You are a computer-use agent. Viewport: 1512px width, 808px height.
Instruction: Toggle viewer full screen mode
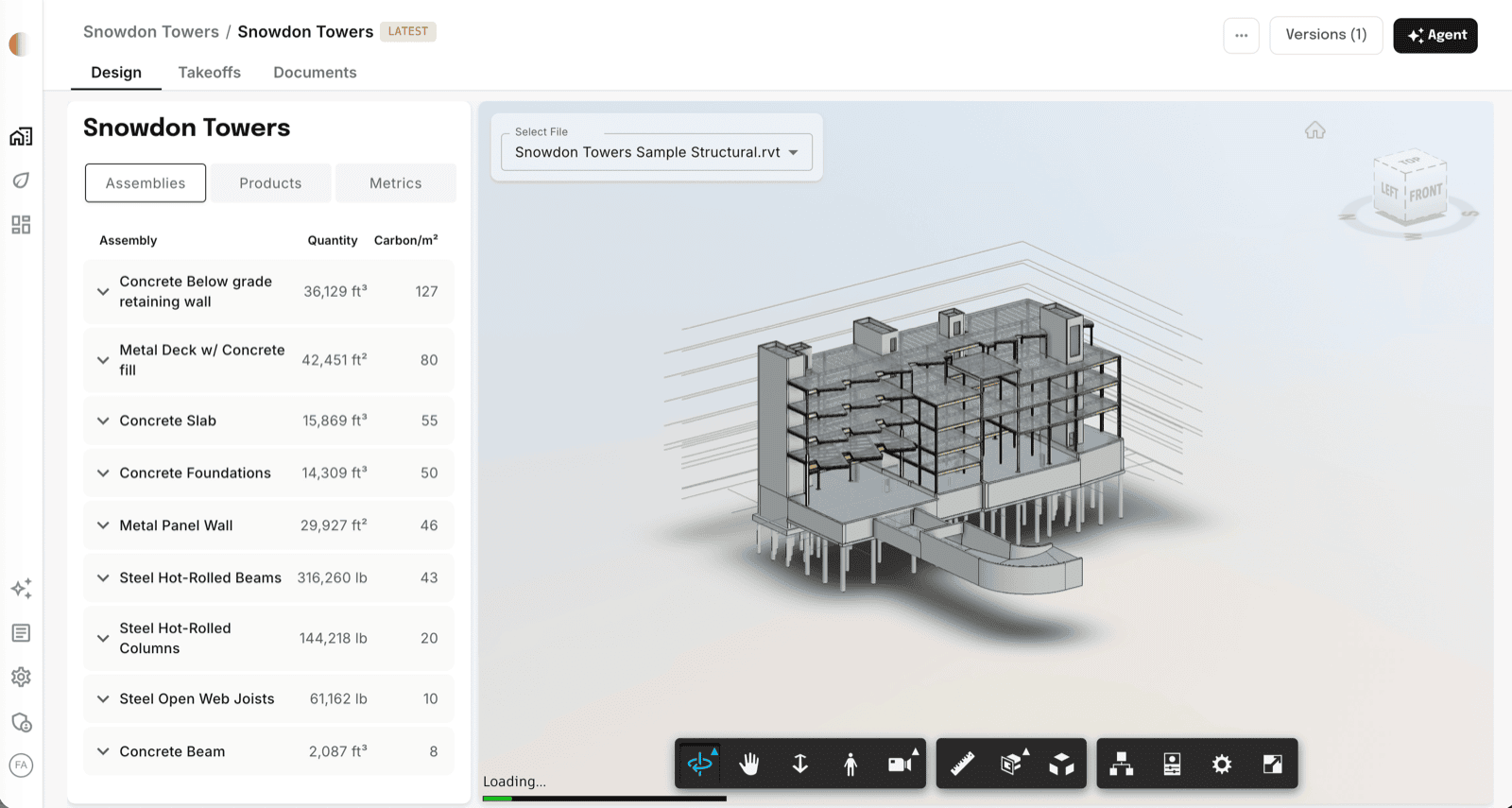(x=1273, y=764)
